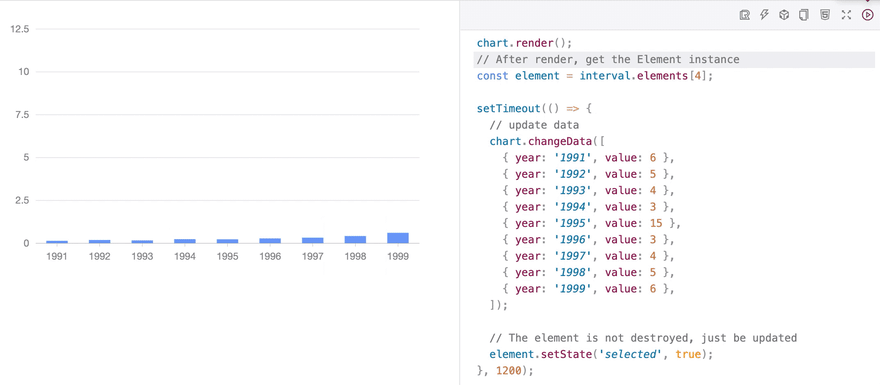Click the 1996 x-axis label on chart
The width and height of the screenshot is (880, 385).
[270, 256]
